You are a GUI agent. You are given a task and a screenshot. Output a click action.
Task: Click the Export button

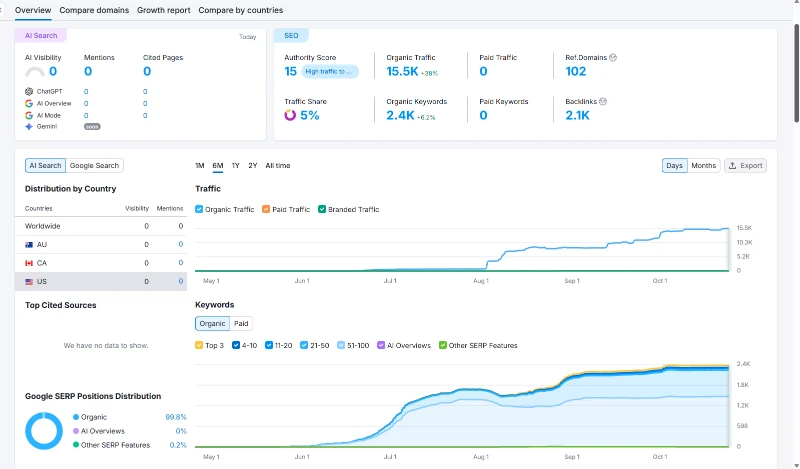click(745, 165)
